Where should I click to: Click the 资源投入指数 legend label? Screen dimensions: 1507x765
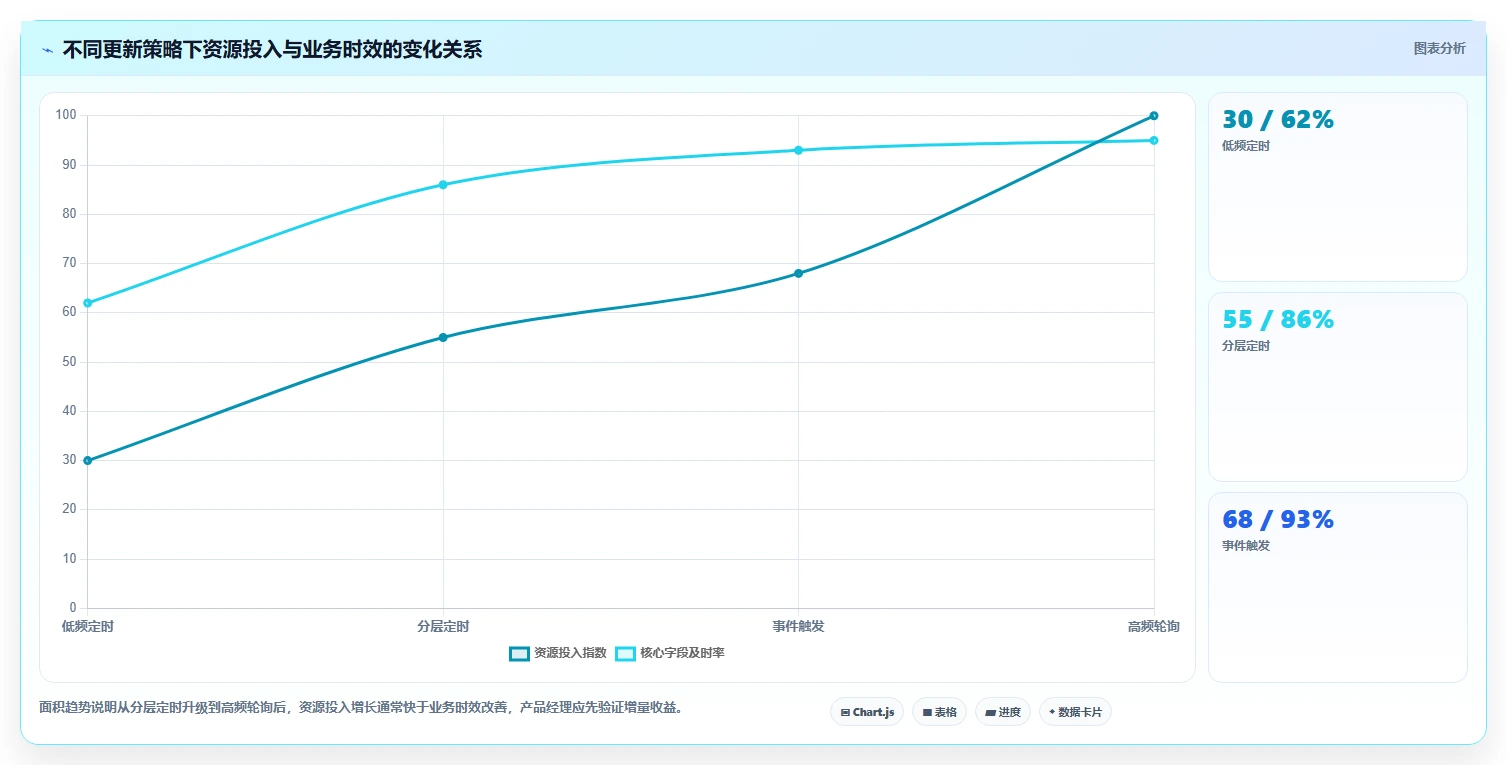[570, 653]
